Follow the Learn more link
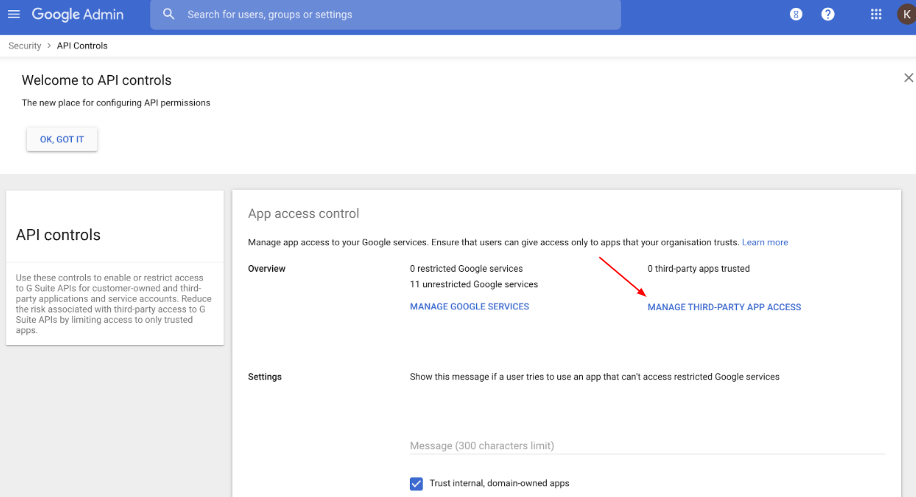The height and width of the screenshot is (497, 916). 765,242
